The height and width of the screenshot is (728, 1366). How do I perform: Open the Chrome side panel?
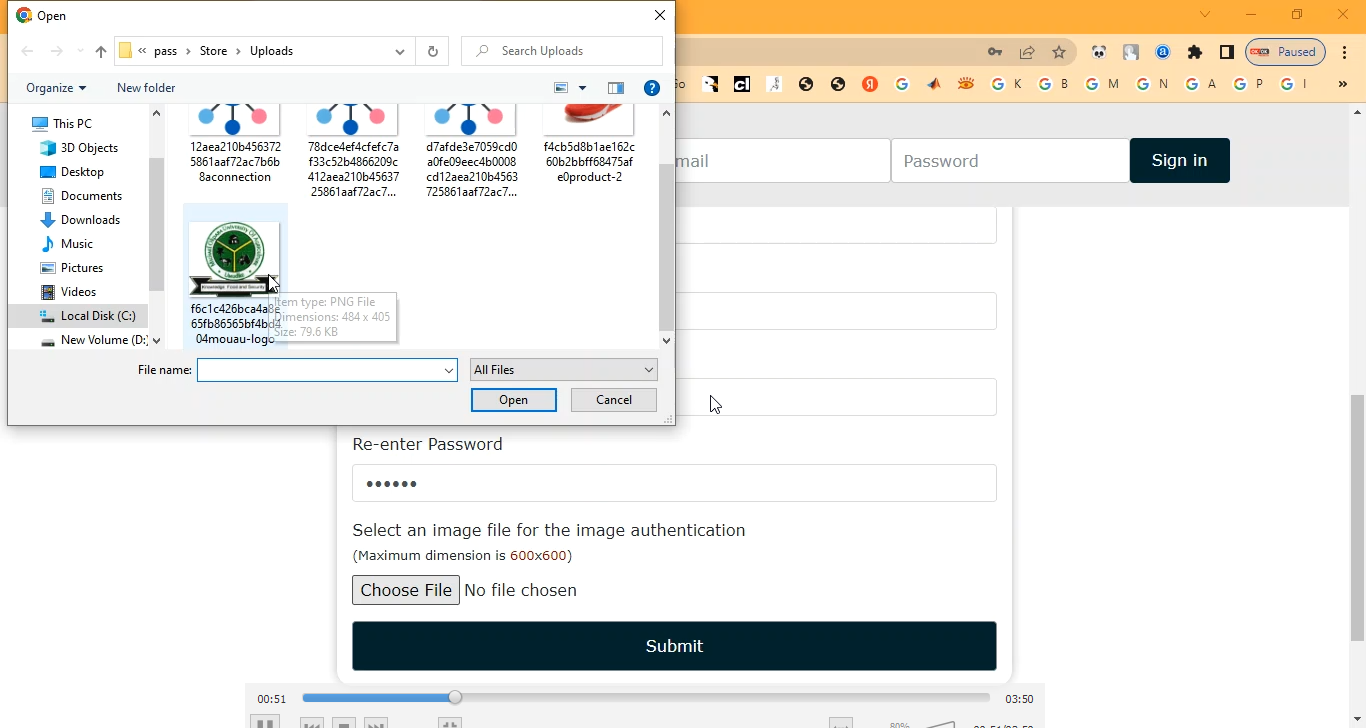[1226, 52]
